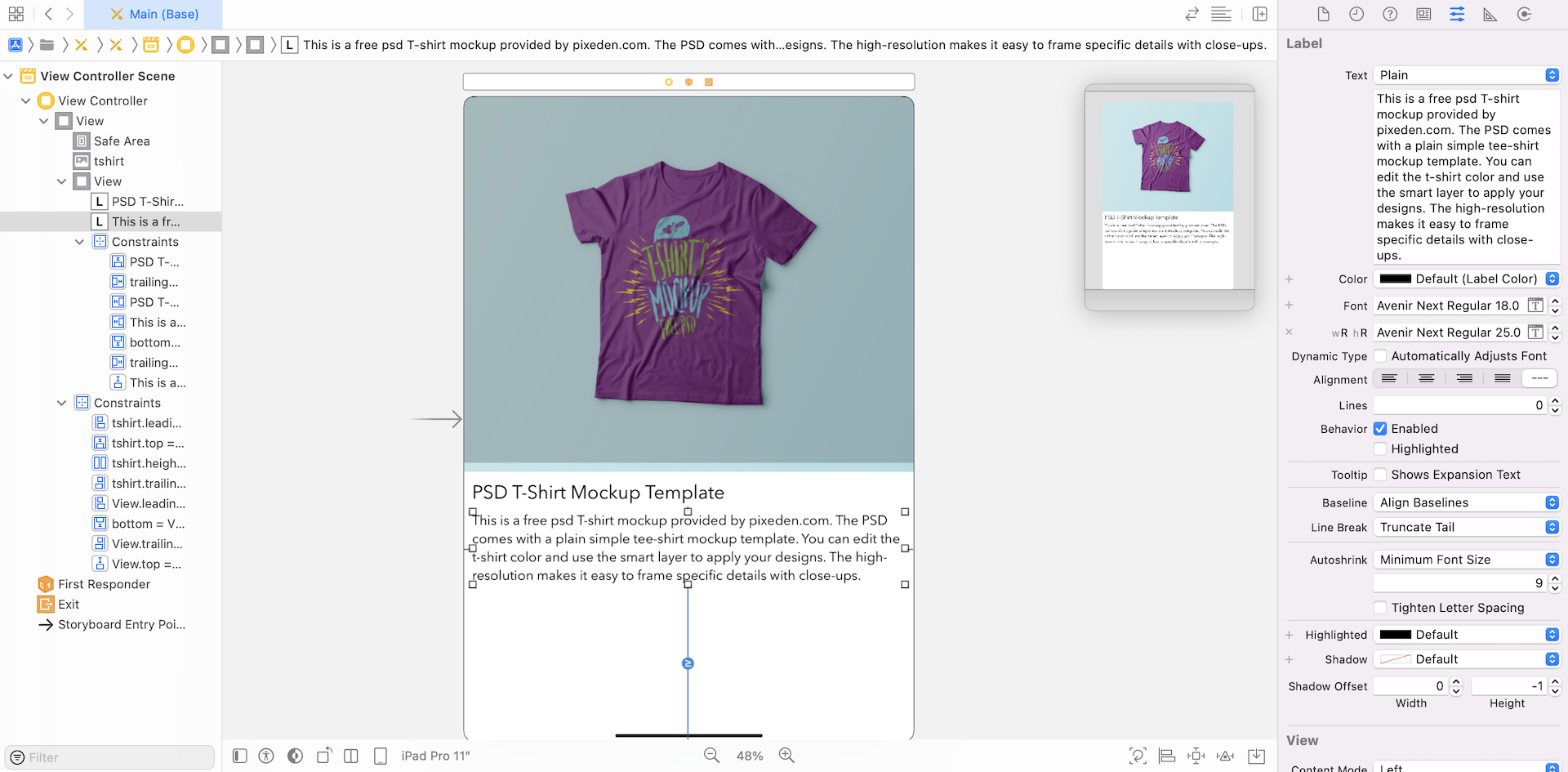Open the Color Default (Label Color) well
Image resolution: width=1568 pixels, height=772 pixels.
[1466, 279]
